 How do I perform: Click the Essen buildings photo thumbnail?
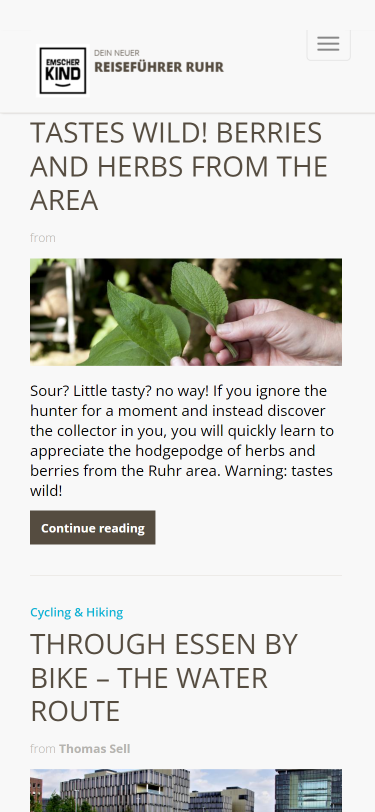(x=186, y=790)
